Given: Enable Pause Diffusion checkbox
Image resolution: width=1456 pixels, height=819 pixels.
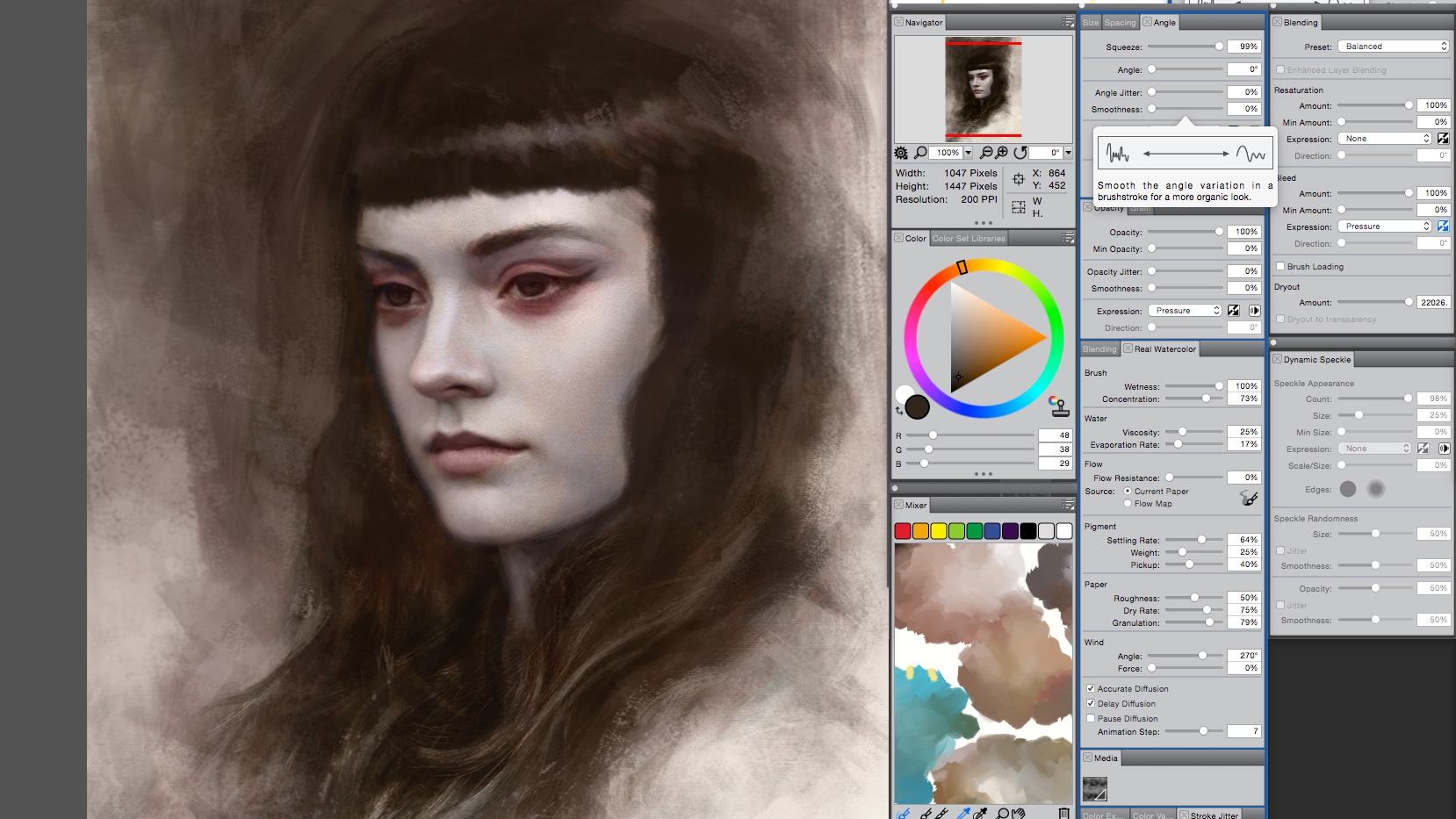Looking at the screenshot, I should tap(1091, 718).
